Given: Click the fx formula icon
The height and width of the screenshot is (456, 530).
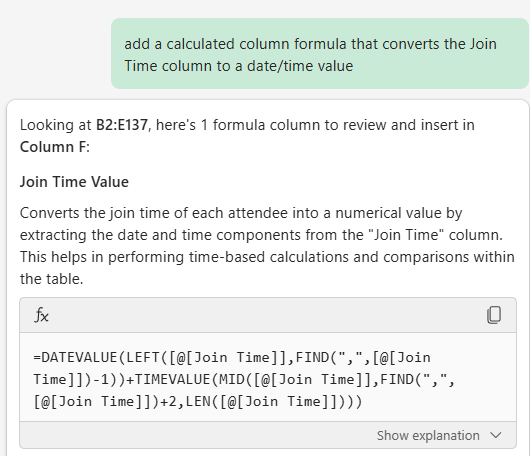Looking at the screenshot, I should 41,315.
